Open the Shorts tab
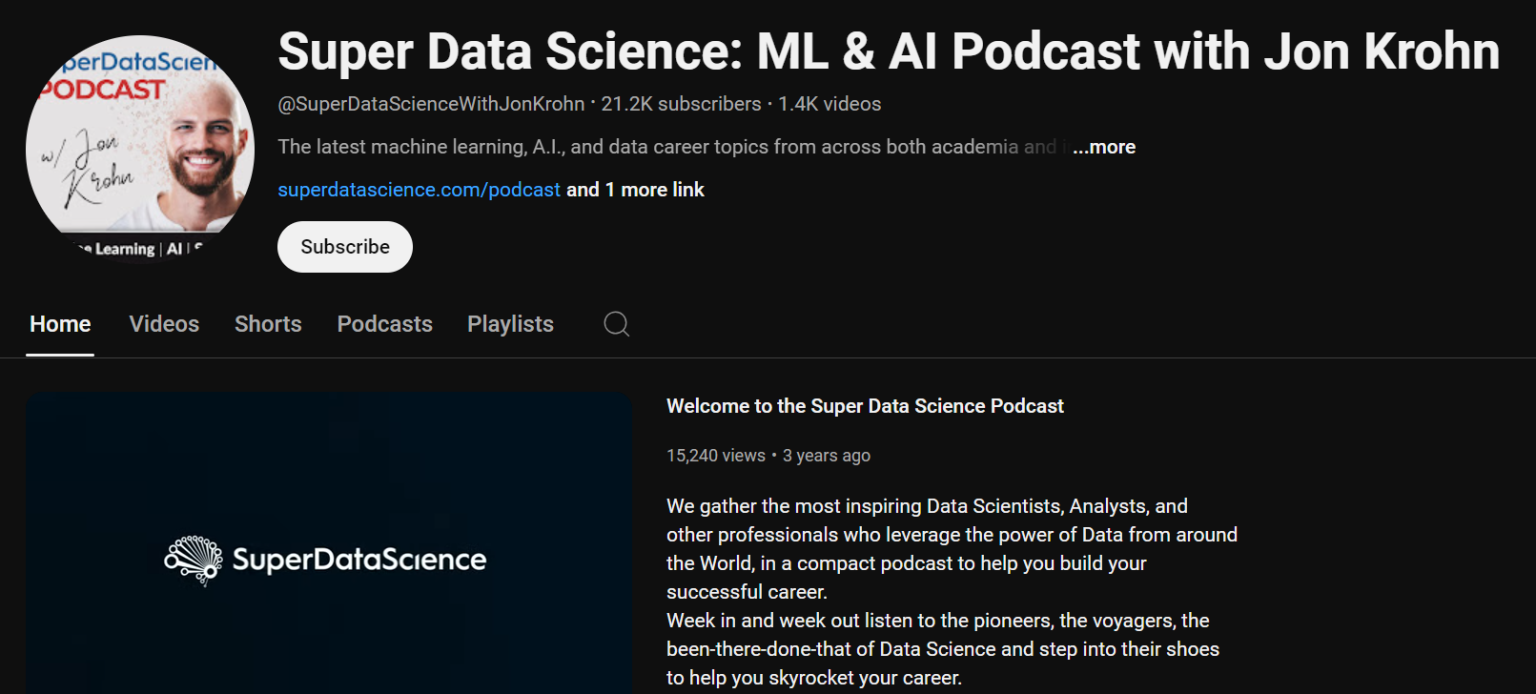Viewport: 1536px width, 694px height. tap(267, 323)
